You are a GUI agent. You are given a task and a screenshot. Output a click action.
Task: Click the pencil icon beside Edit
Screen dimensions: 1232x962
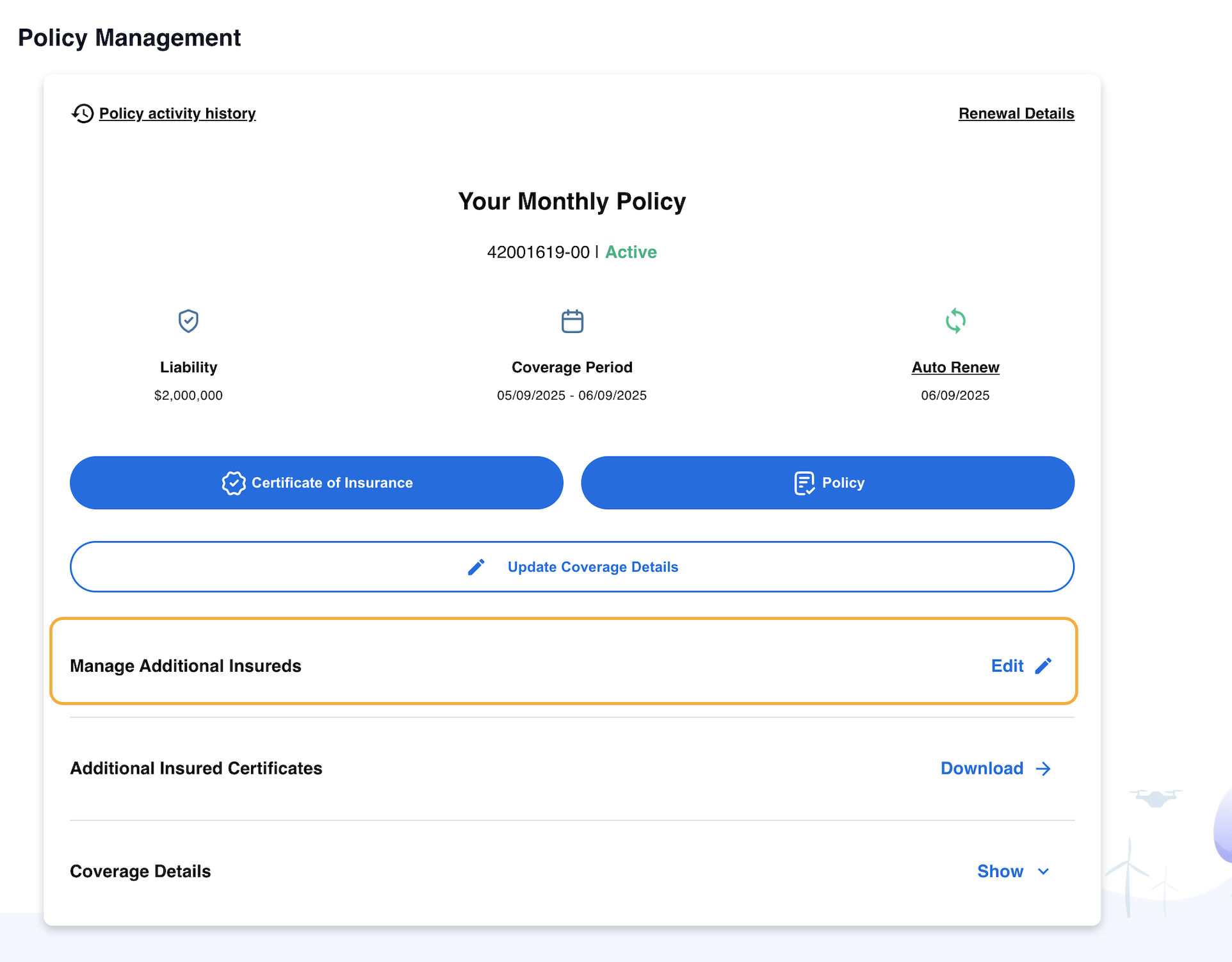(1043, 666)
